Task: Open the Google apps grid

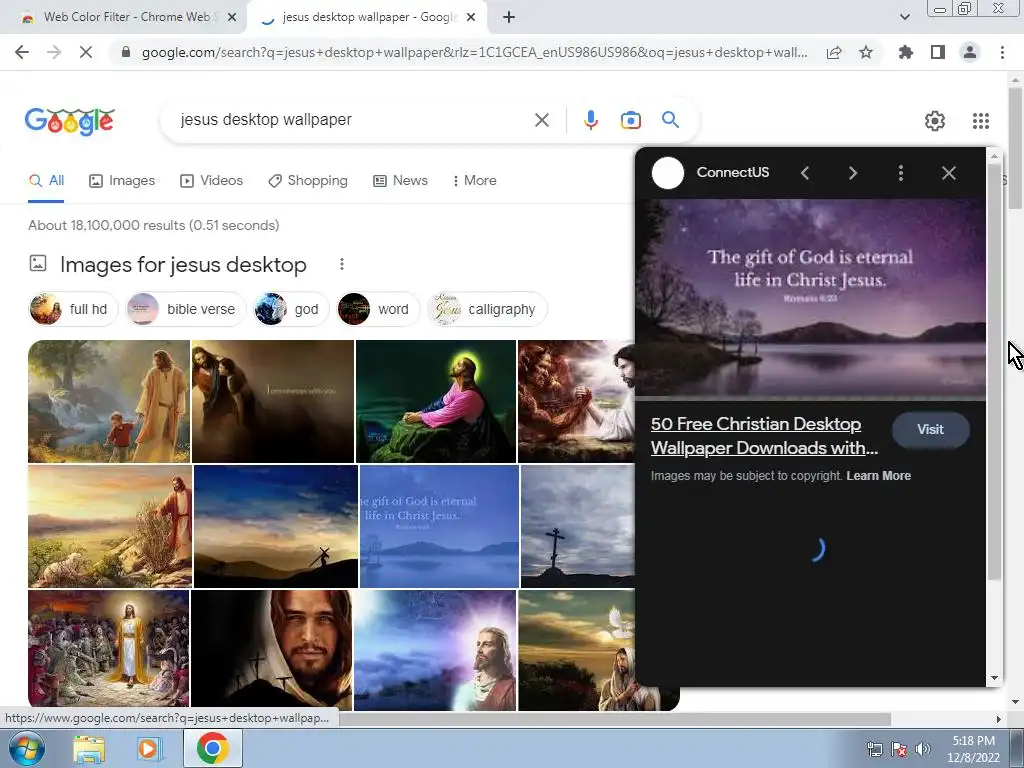Action: click(x=981, y=121)
